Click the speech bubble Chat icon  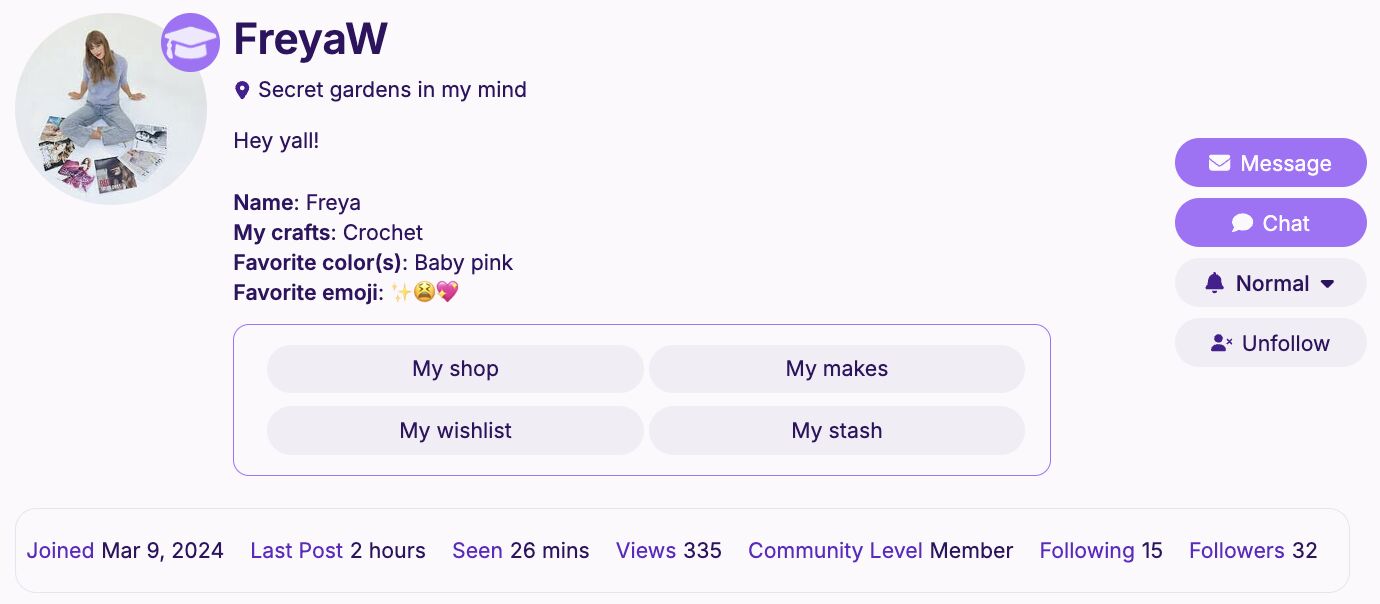click(x=1242, y=223)
